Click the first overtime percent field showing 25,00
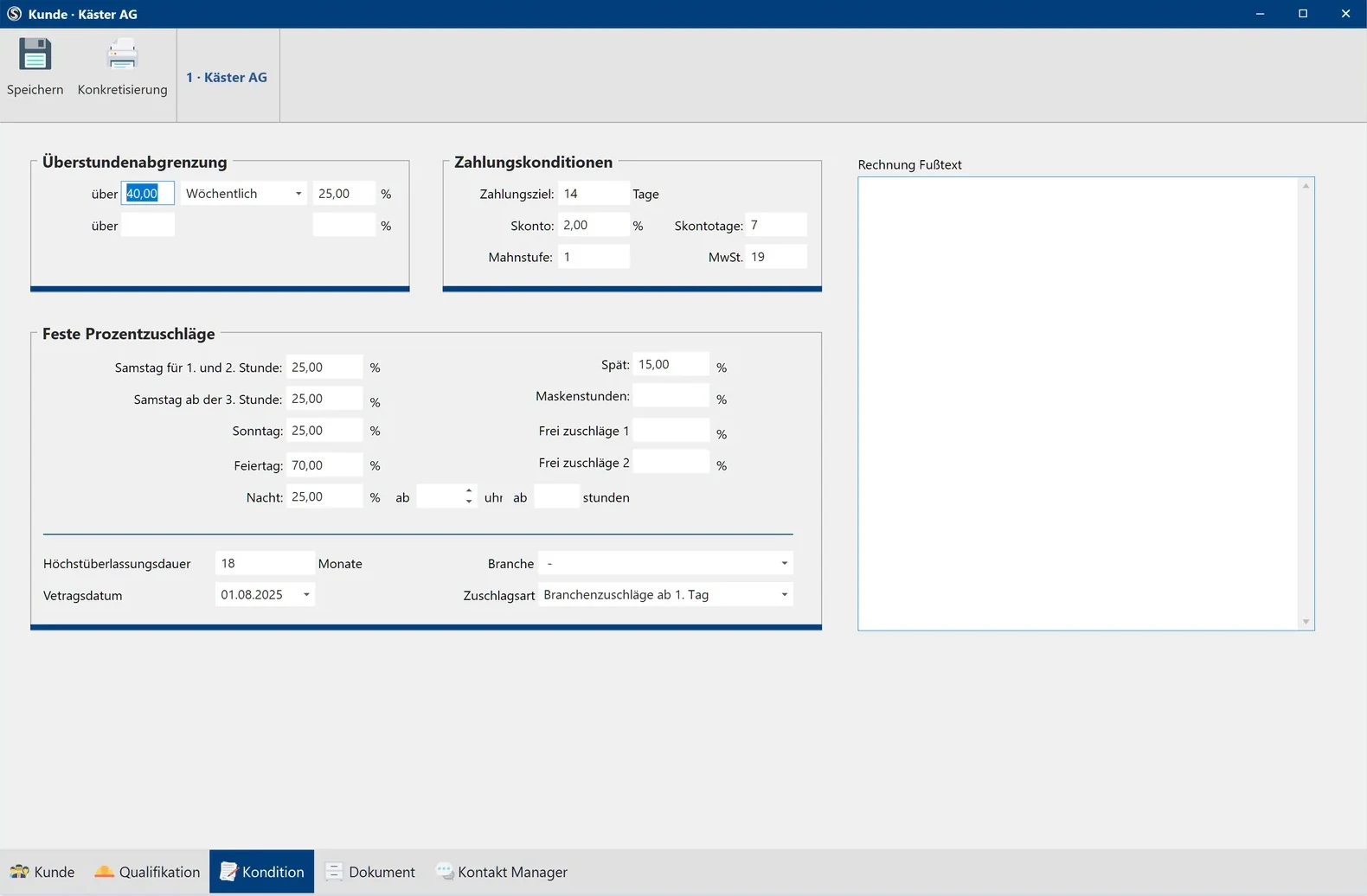Image resolution: width=1367 pixels, height=896 pixels. click(344, 194)
